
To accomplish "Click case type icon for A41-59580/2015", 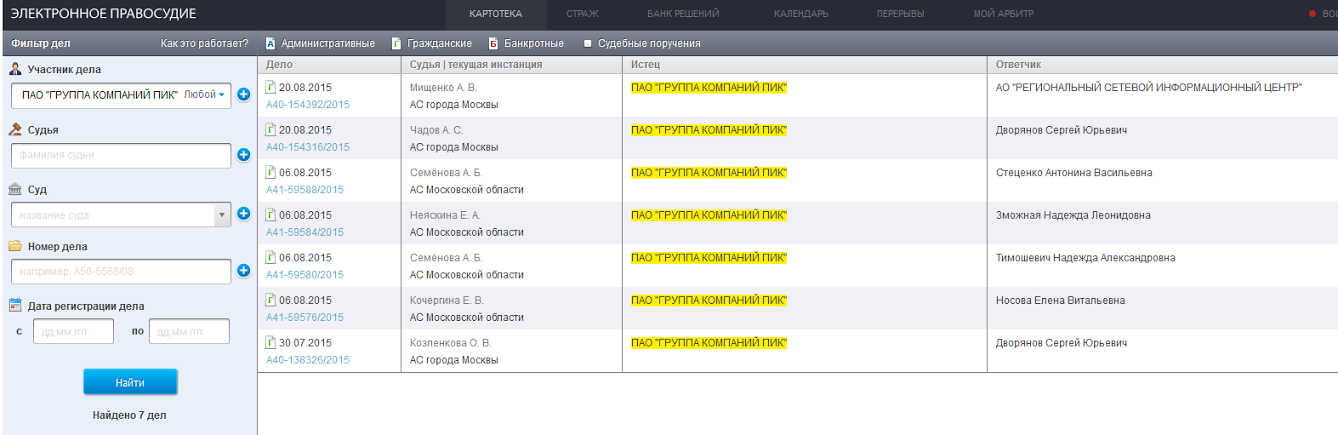I will click(x=271, y=257).
